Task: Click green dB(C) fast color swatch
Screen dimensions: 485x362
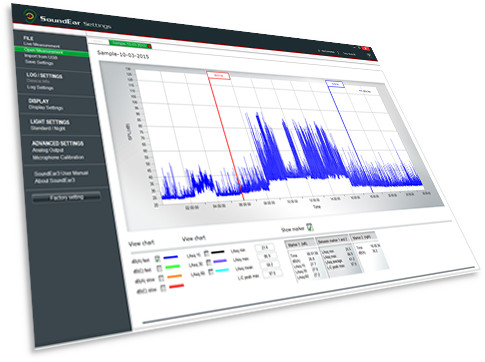Action: (x=173, y=267)
